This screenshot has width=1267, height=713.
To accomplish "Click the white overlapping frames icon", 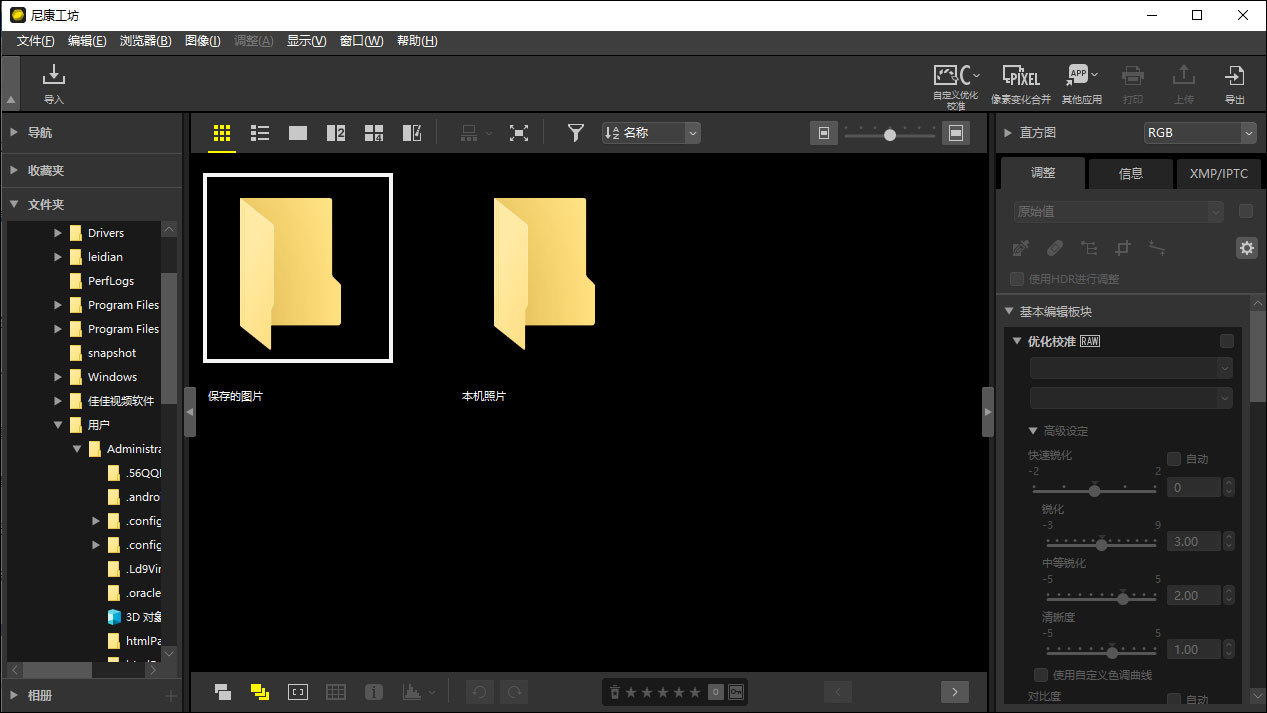I will (223, 691).
